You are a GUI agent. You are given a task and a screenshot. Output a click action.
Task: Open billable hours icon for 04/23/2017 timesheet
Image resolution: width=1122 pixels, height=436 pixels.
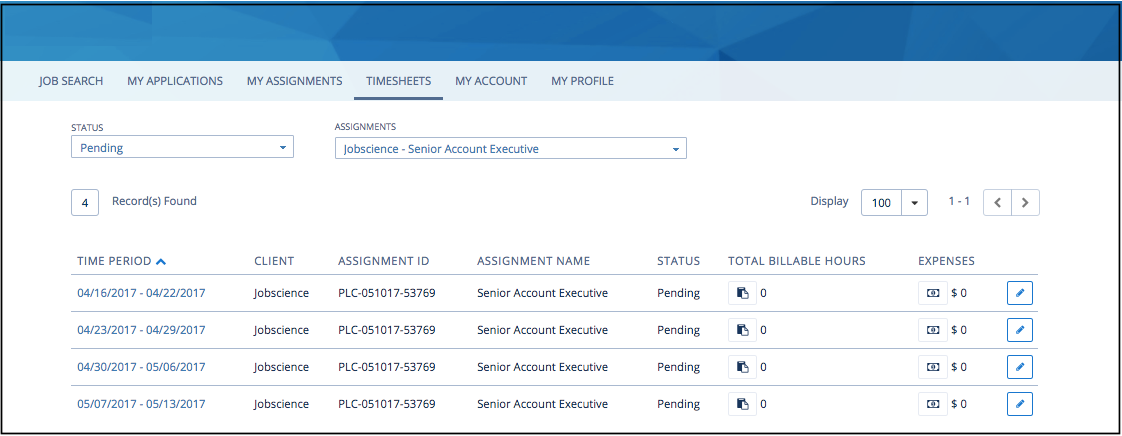tap(742, 330)
